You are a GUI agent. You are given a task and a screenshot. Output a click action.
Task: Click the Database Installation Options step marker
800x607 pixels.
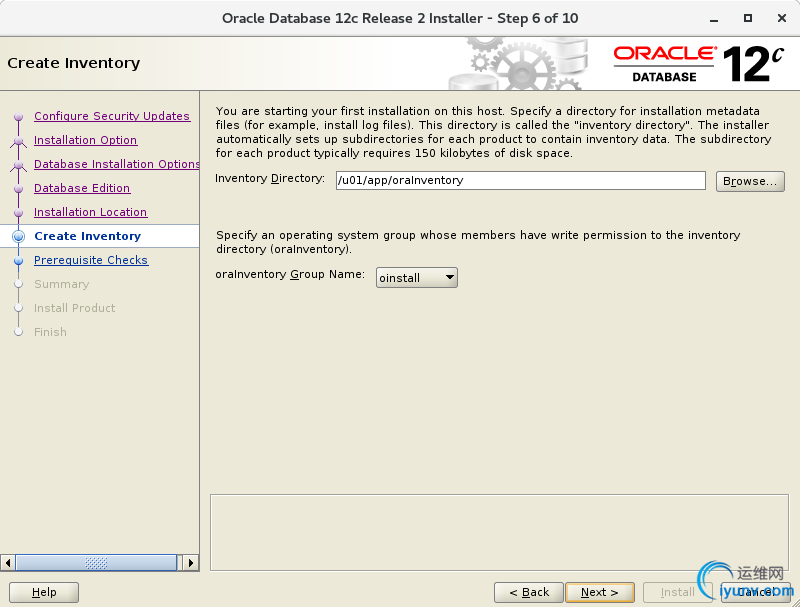(19, 165)
